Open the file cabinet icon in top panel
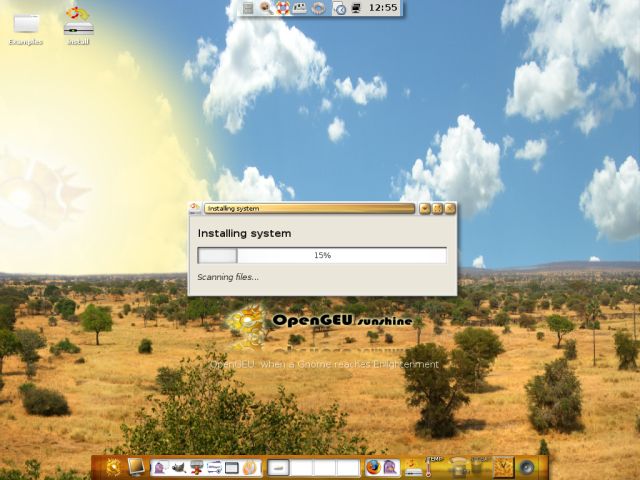This screenshot has width=640, height=480. [247, 8]
